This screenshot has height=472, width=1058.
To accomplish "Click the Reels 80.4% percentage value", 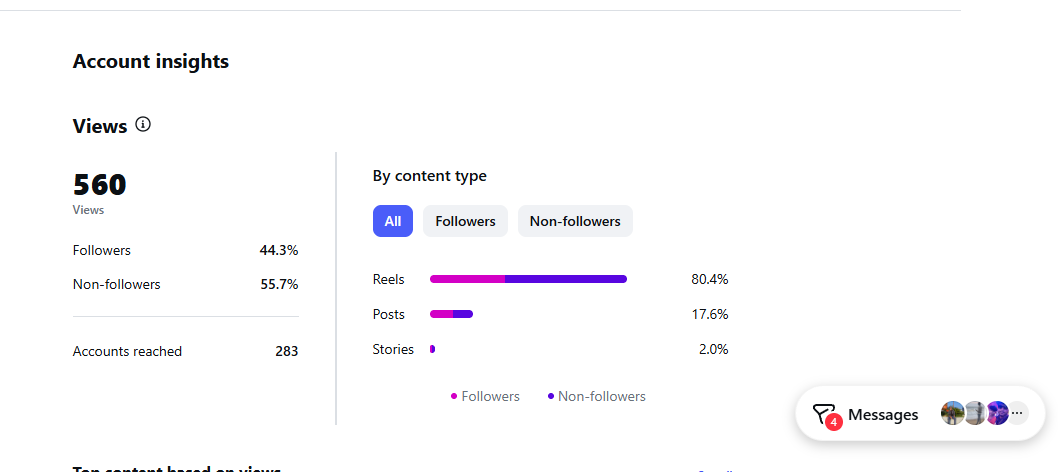I will coord(710,279).
